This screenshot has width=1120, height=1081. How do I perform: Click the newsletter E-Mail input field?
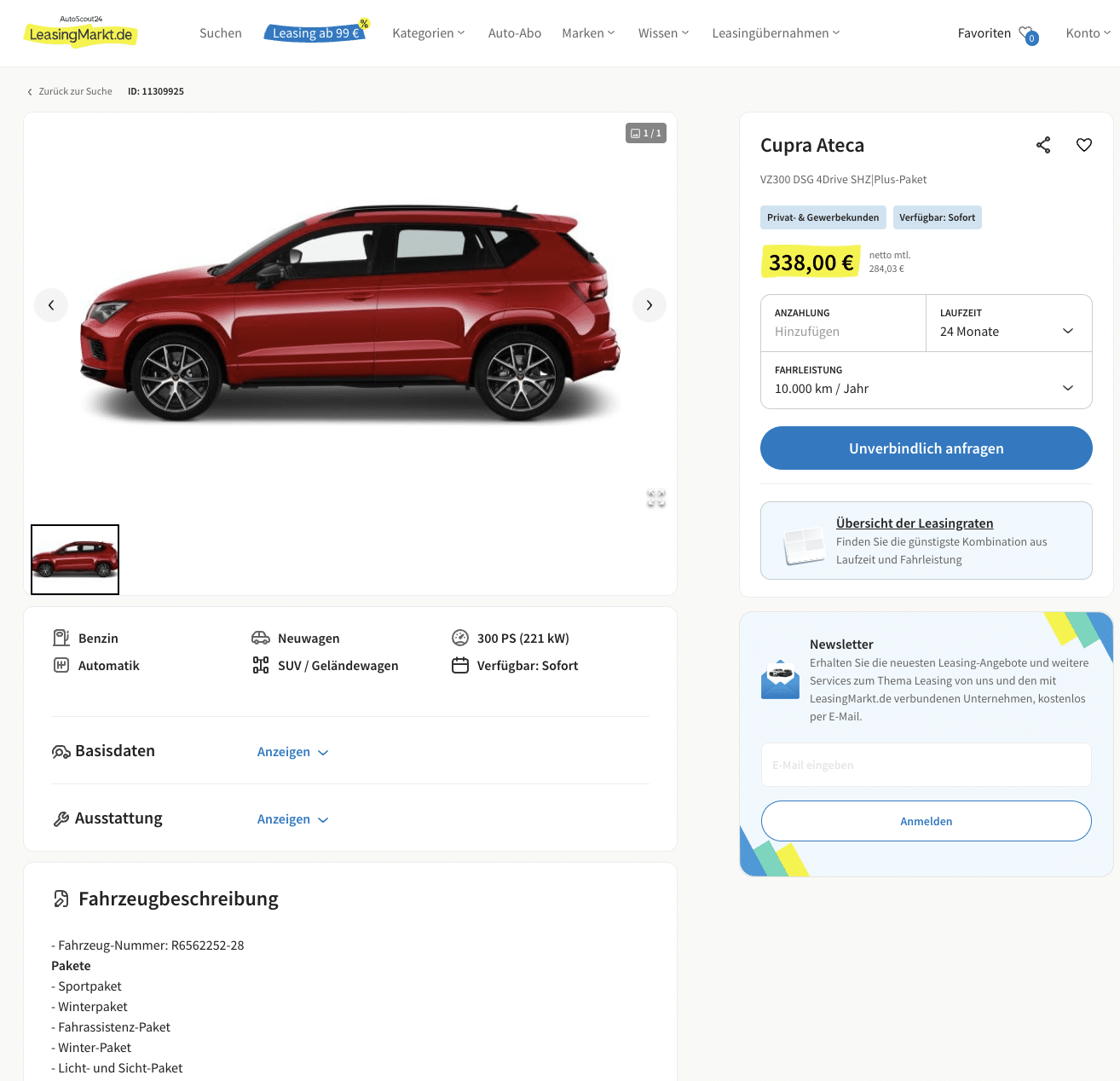click(927, 765)
